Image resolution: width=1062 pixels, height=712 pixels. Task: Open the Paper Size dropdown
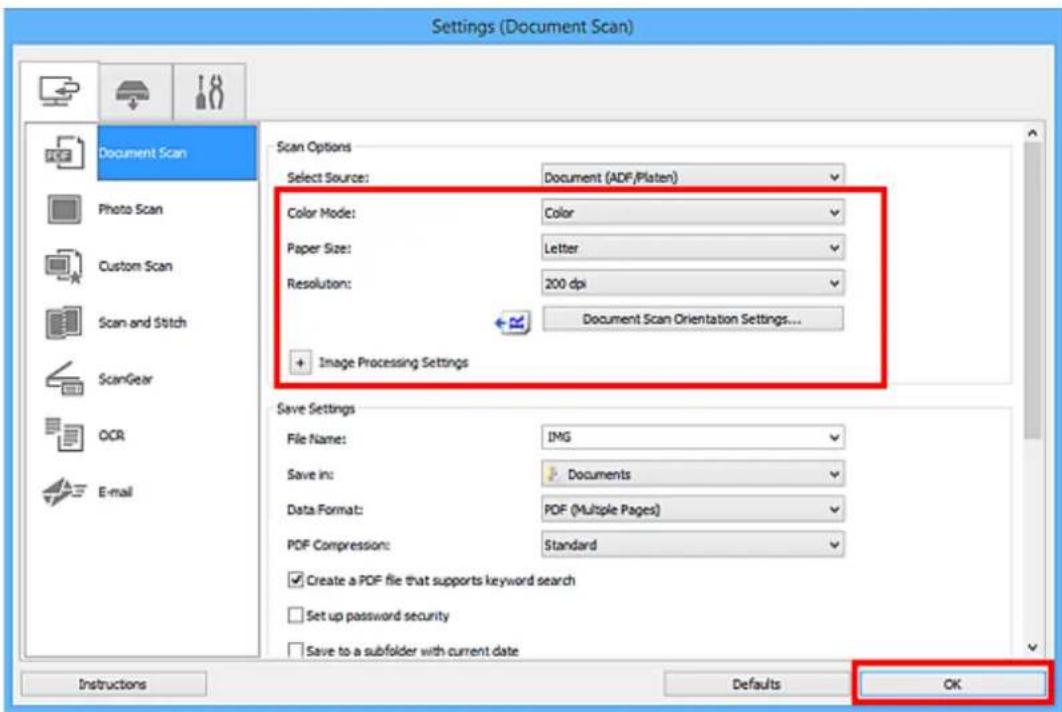[692, 248]
